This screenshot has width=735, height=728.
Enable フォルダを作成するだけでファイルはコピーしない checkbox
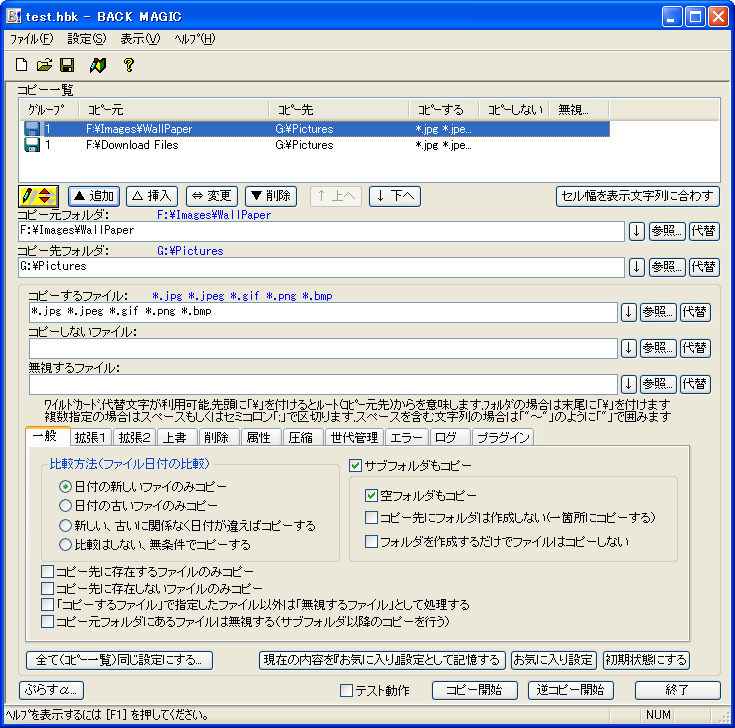click(x=371, y=542)
